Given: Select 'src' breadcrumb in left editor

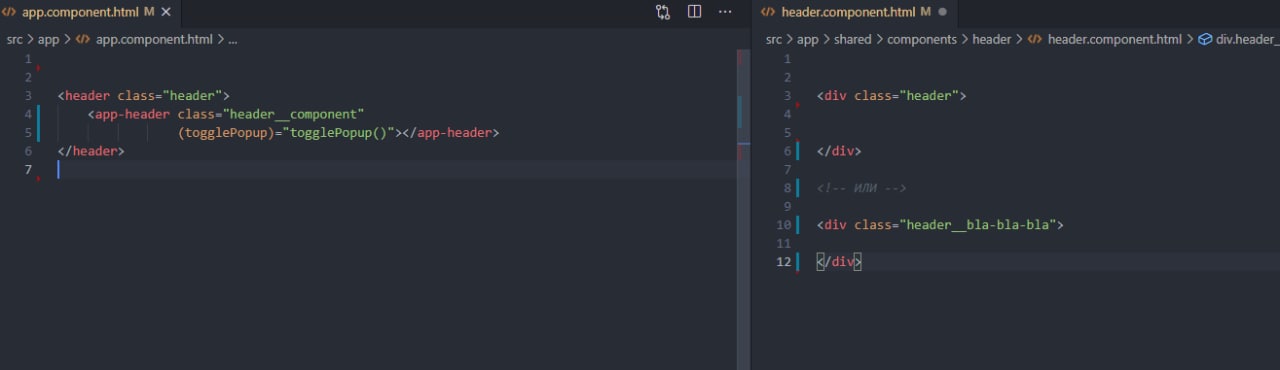Looking at the screenshot, I should click(15, 40).
